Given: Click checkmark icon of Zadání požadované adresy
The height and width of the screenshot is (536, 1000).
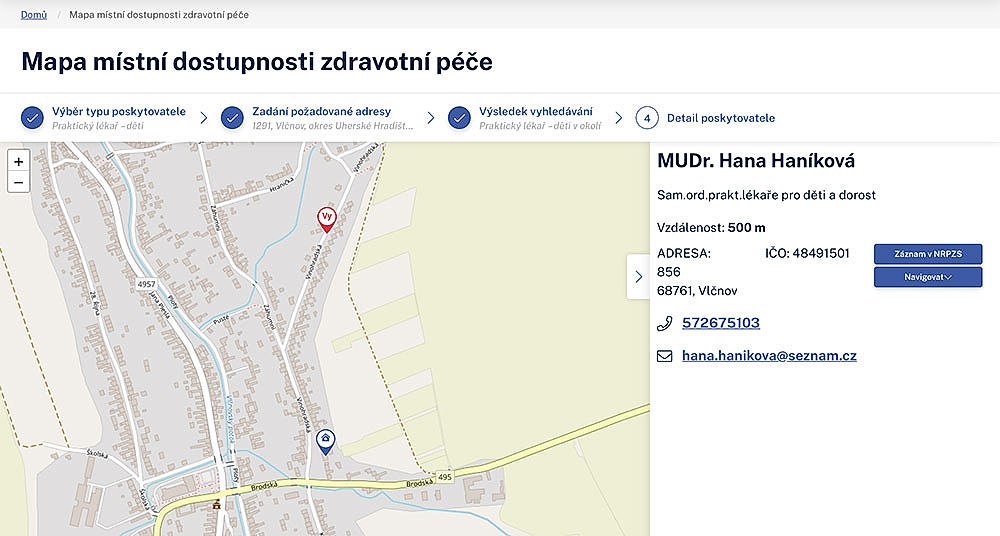Looking at the screenshot, I should 232,118.
